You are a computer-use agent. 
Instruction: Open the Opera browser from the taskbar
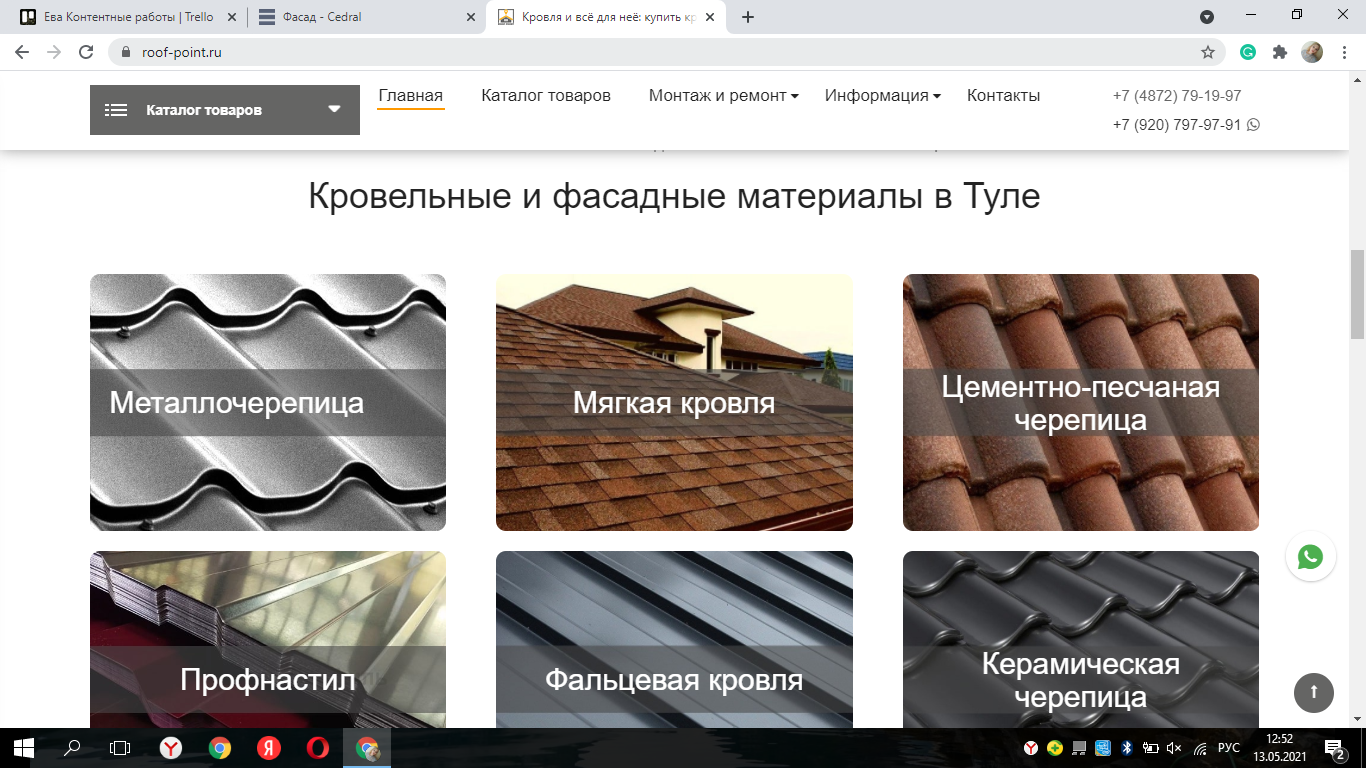(318, 747)
